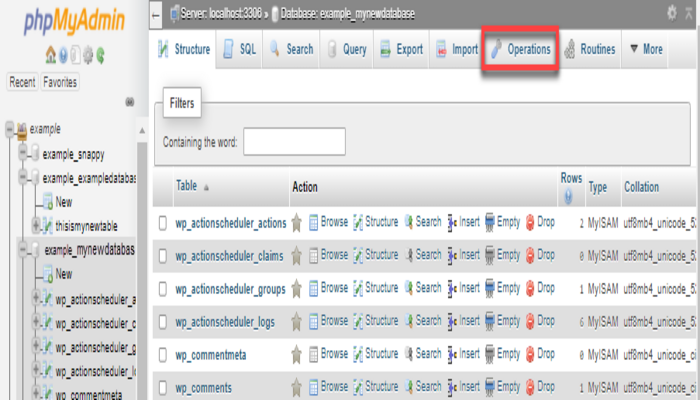Click the Favorites button in sidebar
Screen dimensions: 700x400
click(61, 82)
